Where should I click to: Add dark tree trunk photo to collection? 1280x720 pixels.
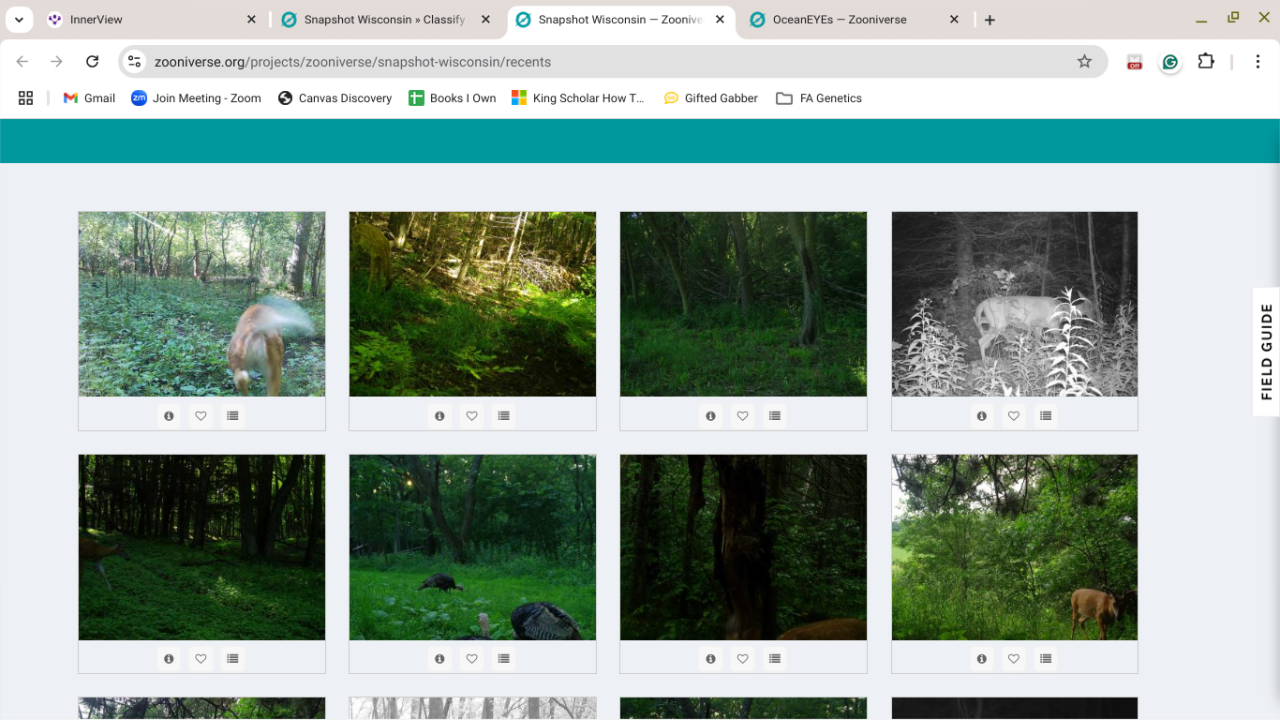coord(775,659)
